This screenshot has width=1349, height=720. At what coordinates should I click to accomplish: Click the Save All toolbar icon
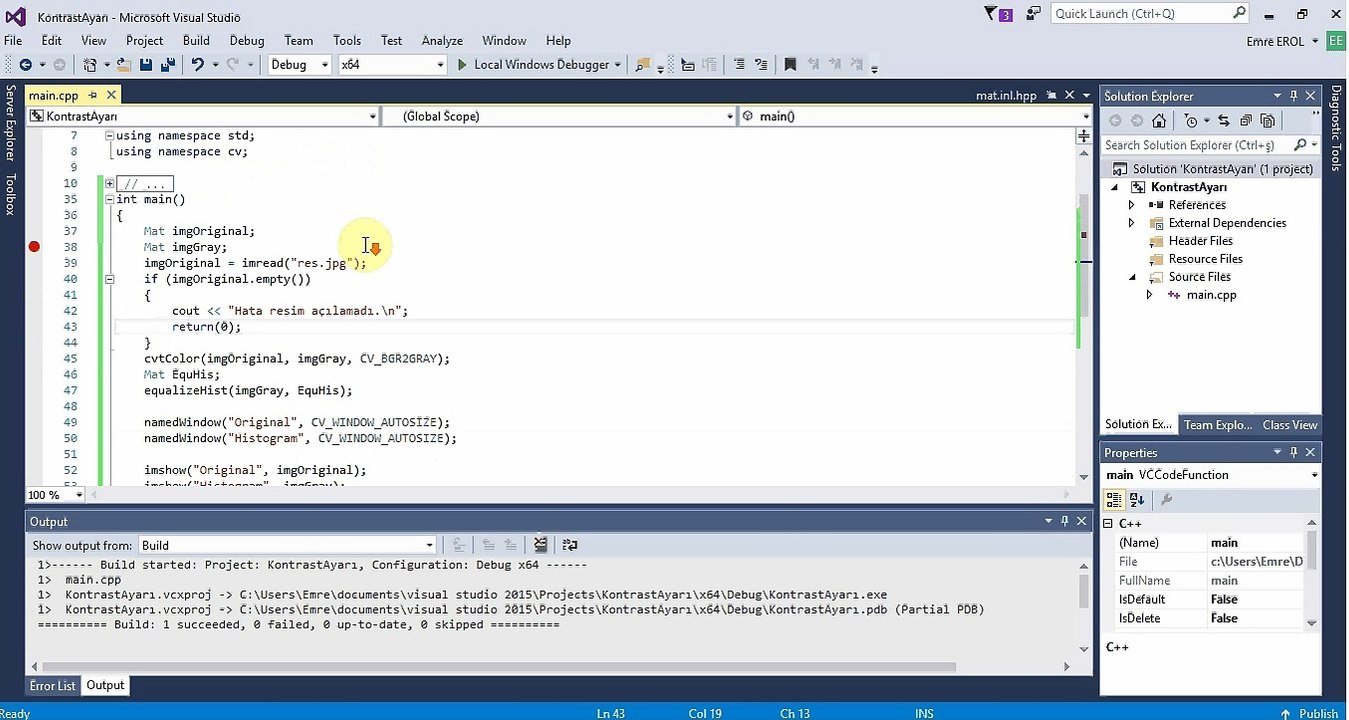(168, 65)
